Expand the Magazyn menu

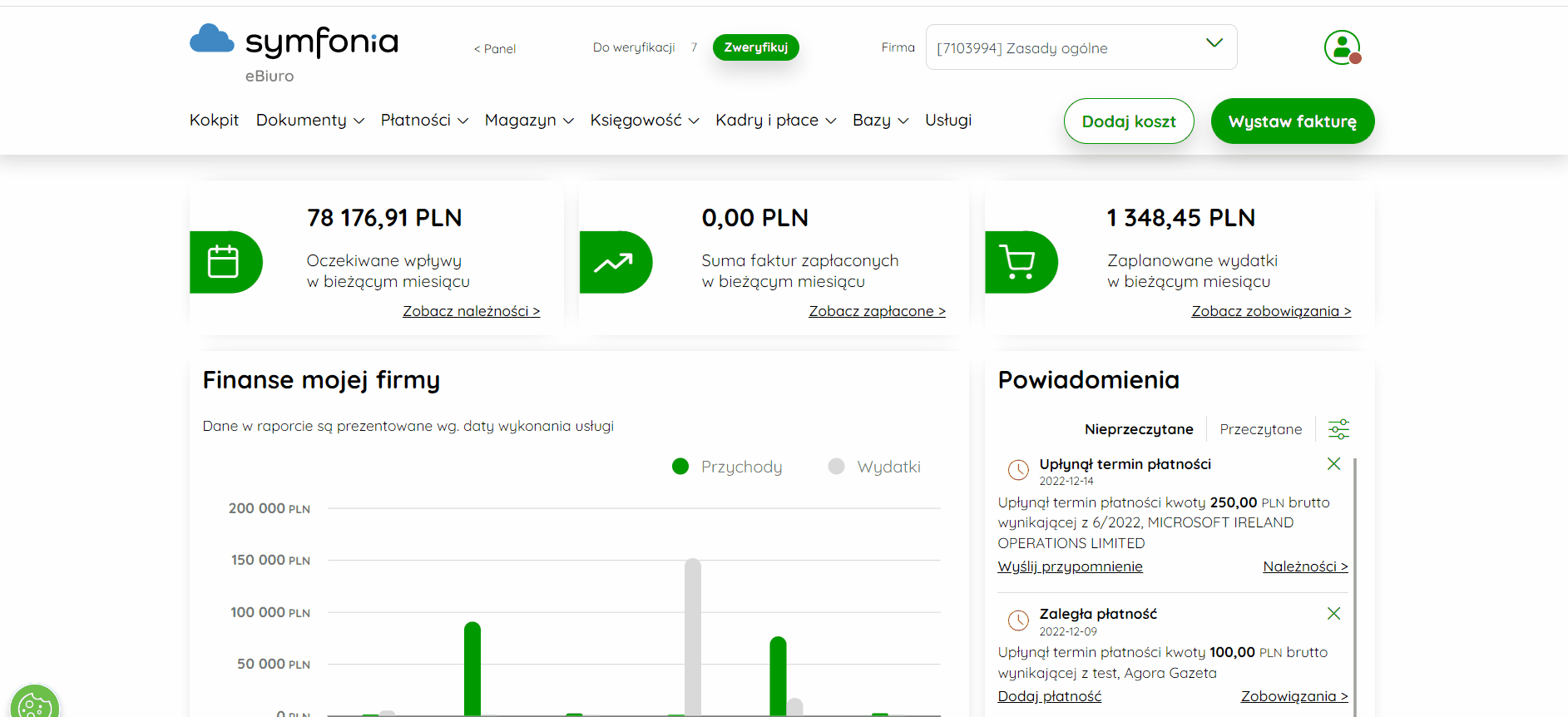pyautogui.click(x=529, y=121)
